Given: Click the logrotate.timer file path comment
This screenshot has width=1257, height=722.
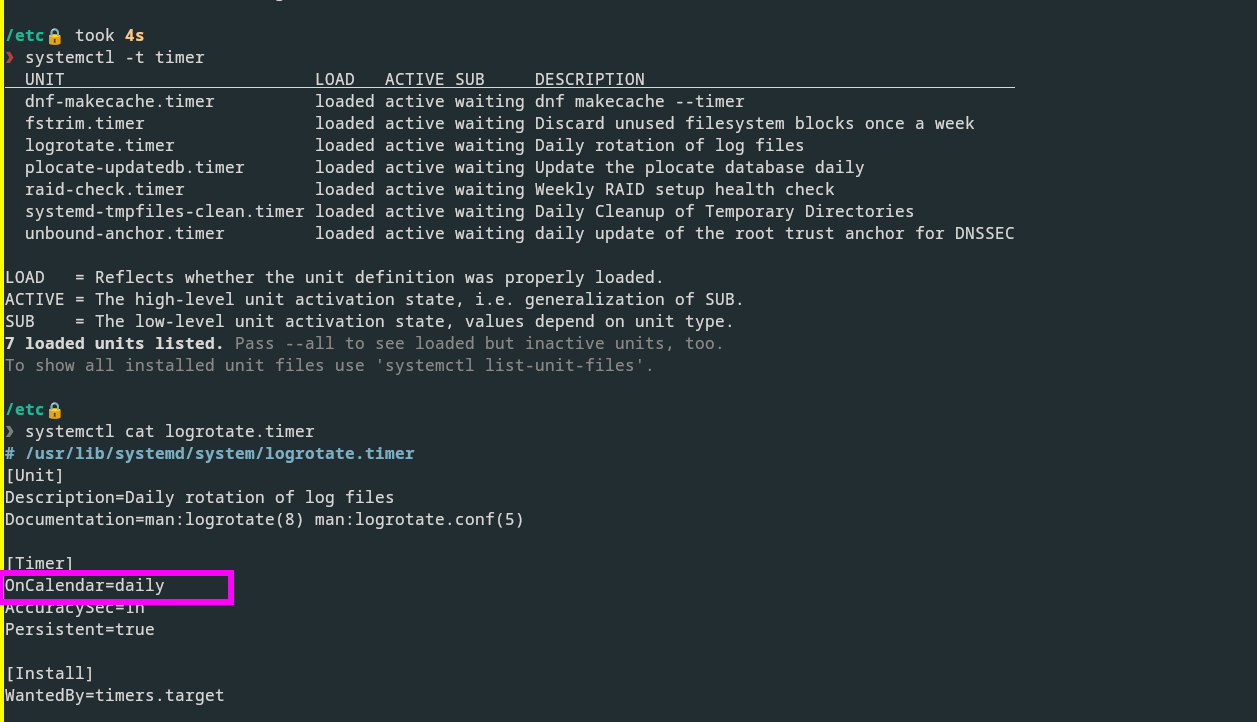Looking at the screenshot, I should 210,454.
